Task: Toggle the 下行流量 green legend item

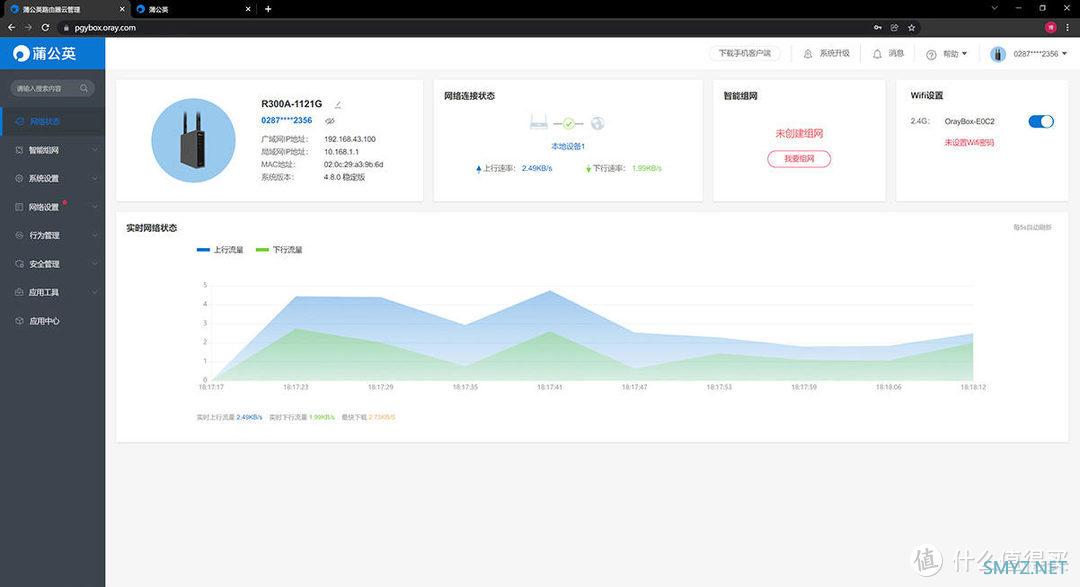Action: (279, 249)
